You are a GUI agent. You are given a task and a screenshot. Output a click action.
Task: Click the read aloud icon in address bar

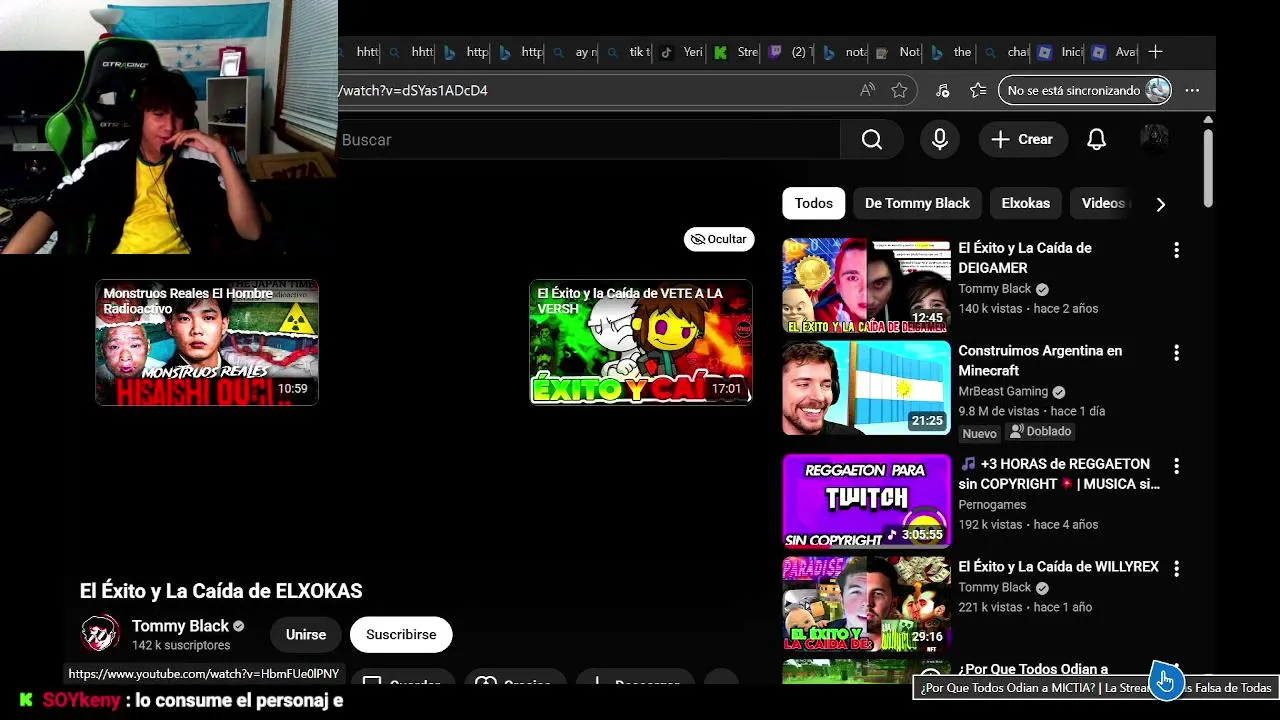tap(867, 90)
